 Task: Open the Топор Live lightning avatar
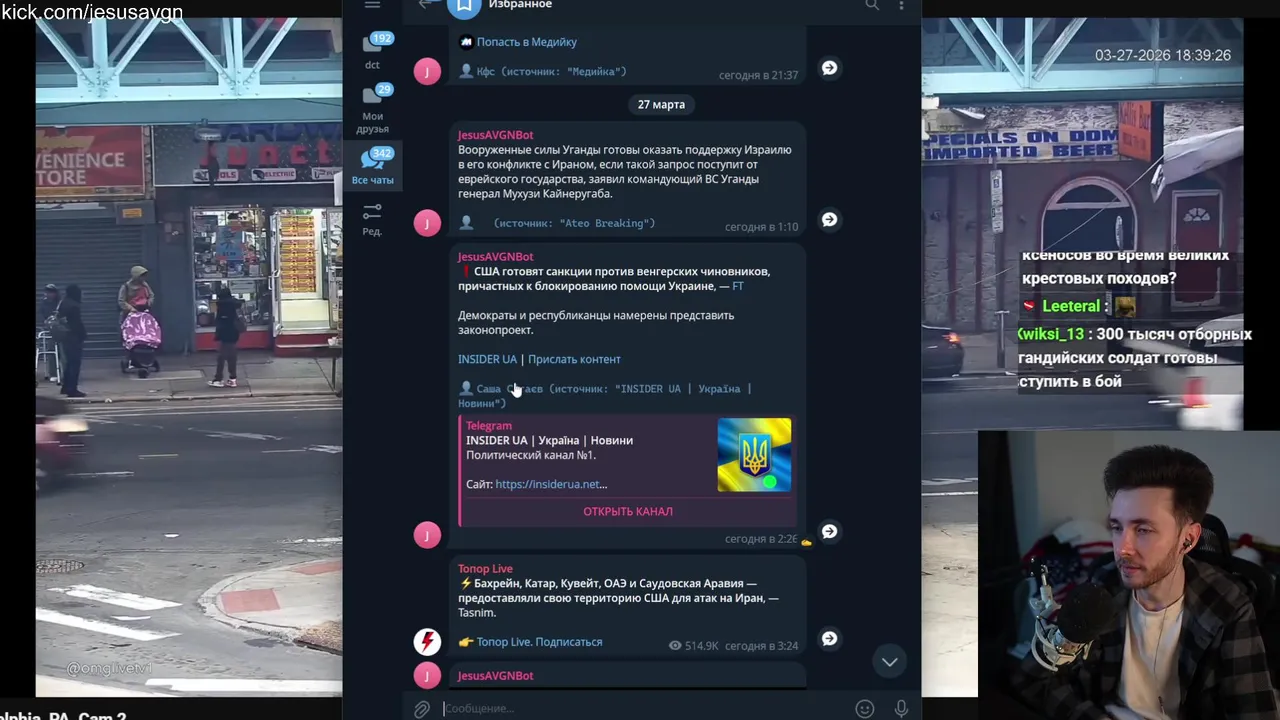point(427,641)
